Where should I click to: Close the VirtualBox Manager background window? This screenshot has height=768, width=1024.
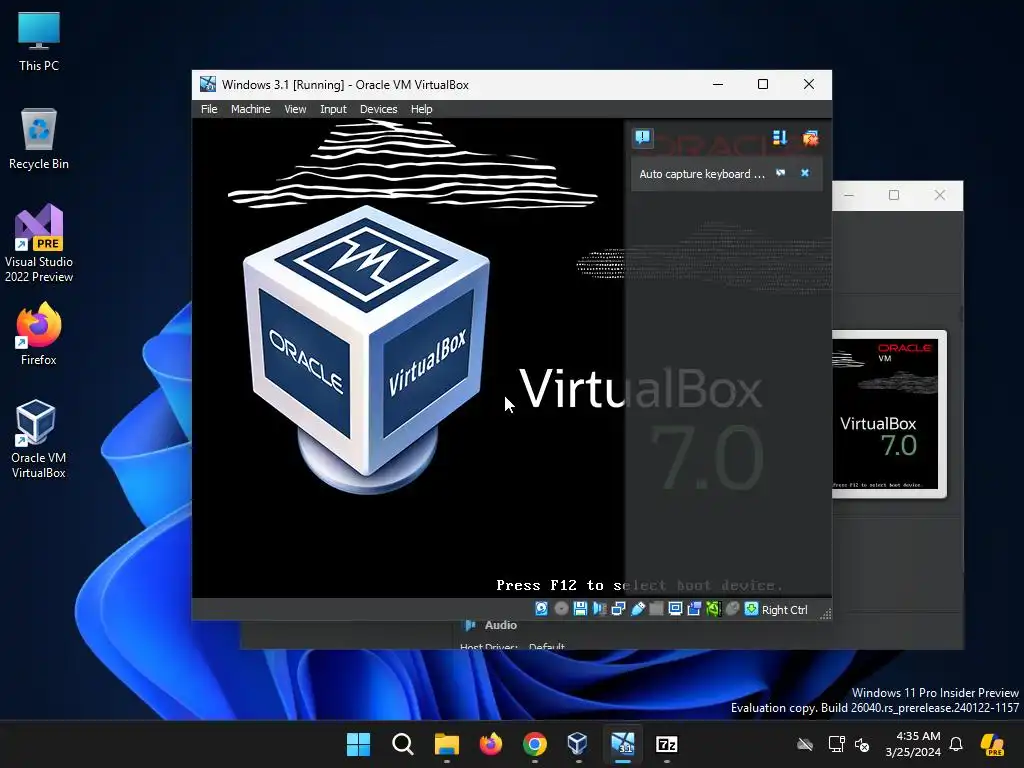point(940,195)
